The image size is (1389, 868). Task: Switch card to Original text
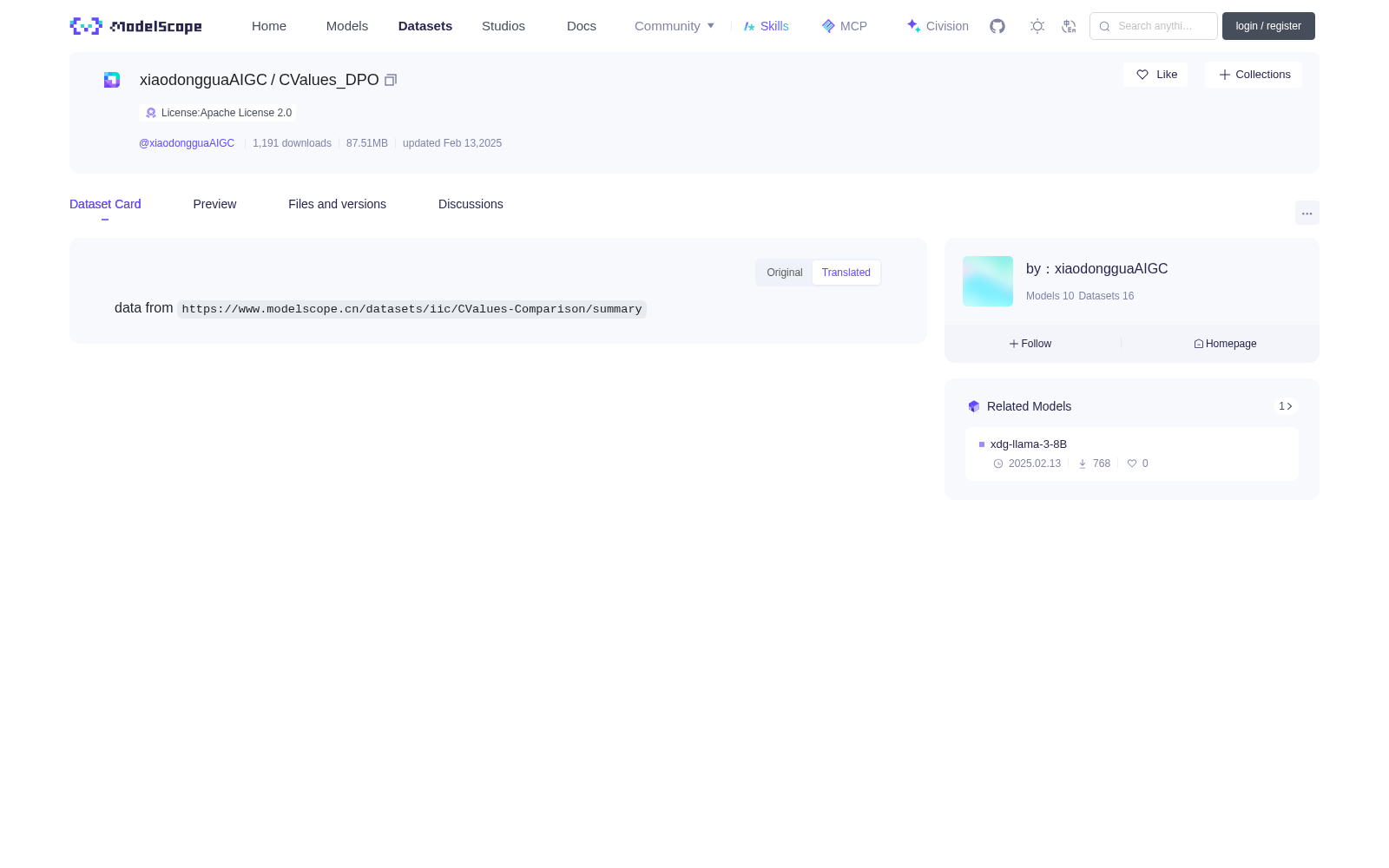coord(785,273)
